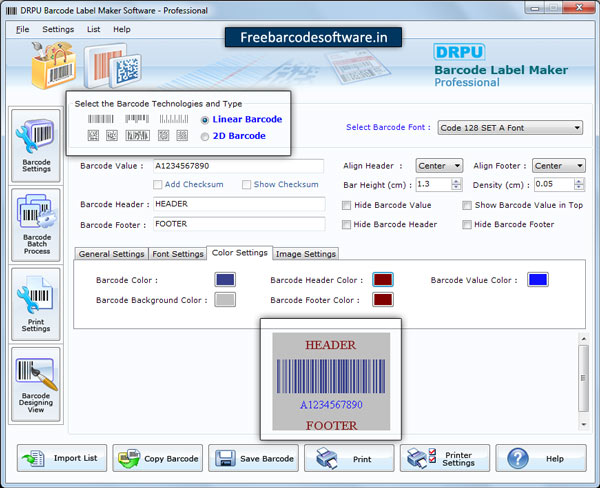
Task: Click first 2D barcode sample icon
Action: (x=93, y=135)
